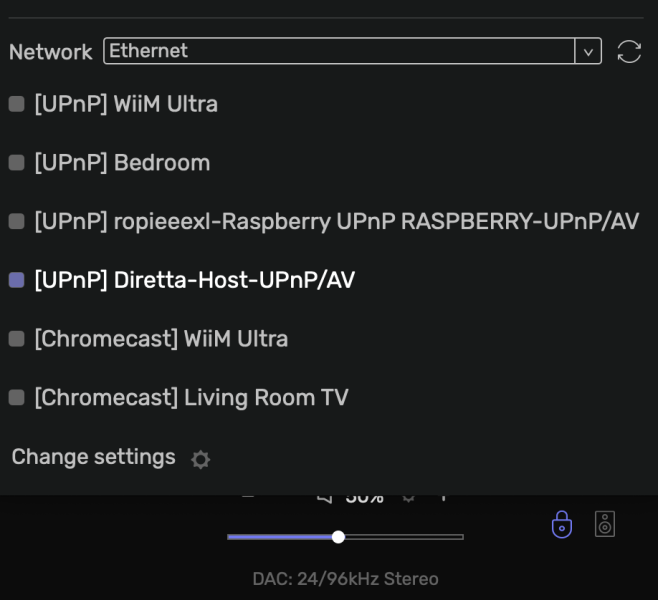The width and height of the screenshot is (658, 600).
Task: Click the Change settings link
Action: click(93, 457)
